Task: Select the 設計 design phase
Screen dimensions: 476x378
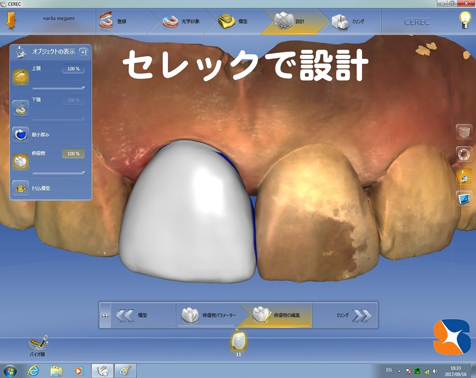Action: click(290, 21)
